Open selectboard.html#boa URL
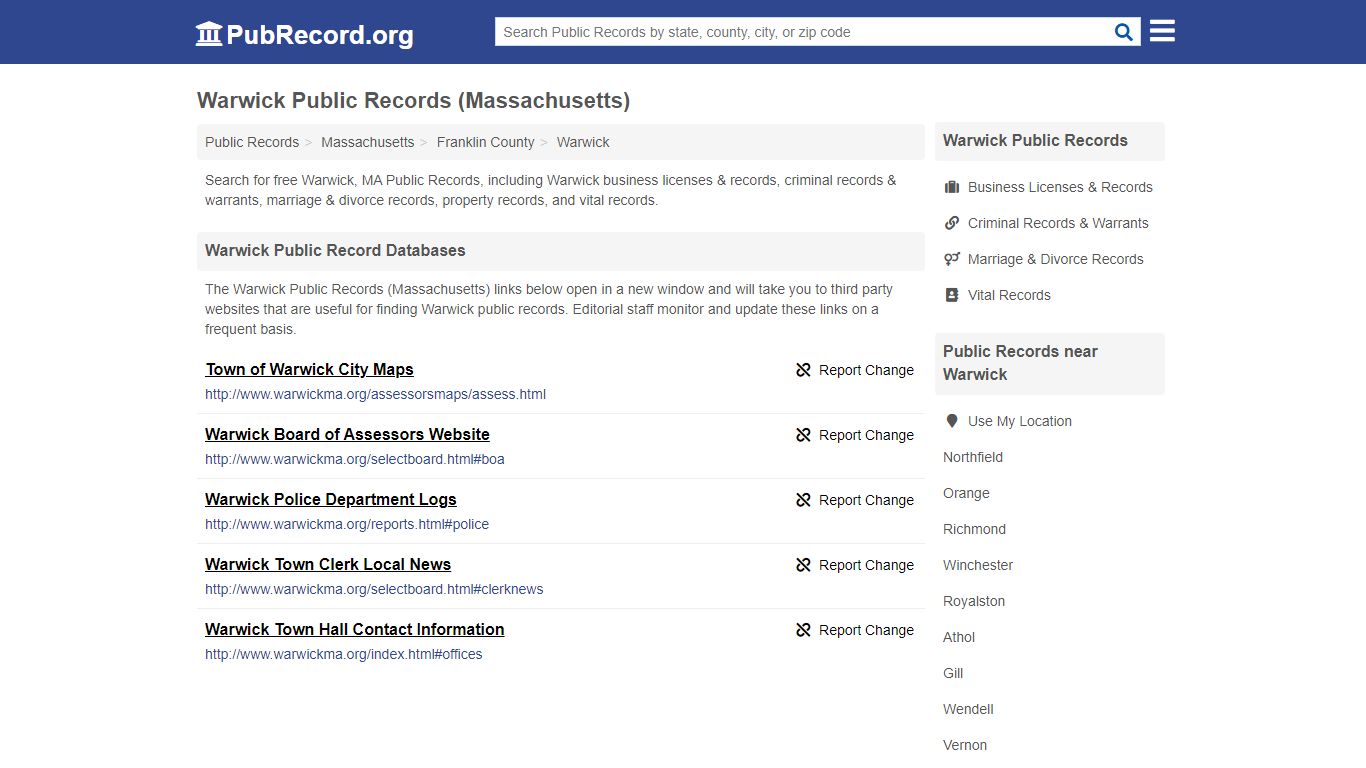Screen dimensions: 1366x768 point(355,459)
